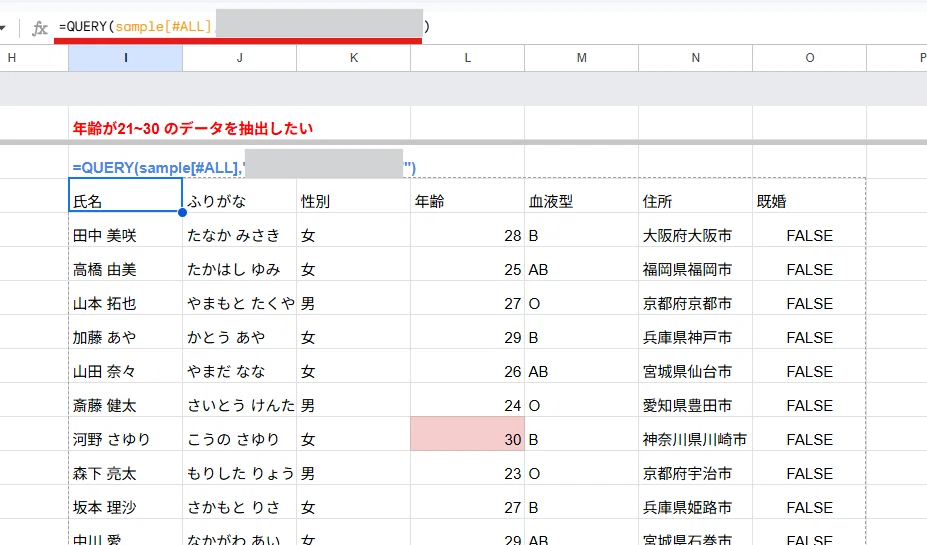This screenshot has height=545, width=927.
Task: Click the cell たかはし ゆみ
Action: (x=239, y=264)
